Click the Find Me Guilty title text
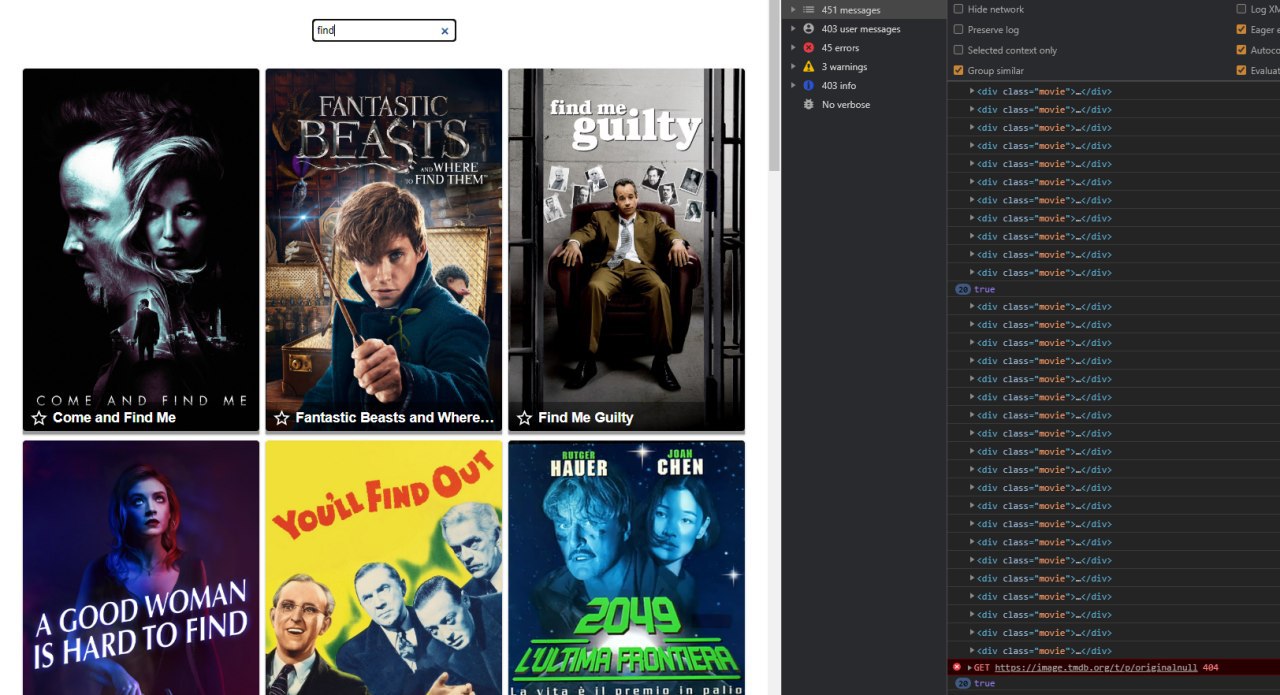The width and height of the screenshot is (1280, 695). (x=586, y=418)
